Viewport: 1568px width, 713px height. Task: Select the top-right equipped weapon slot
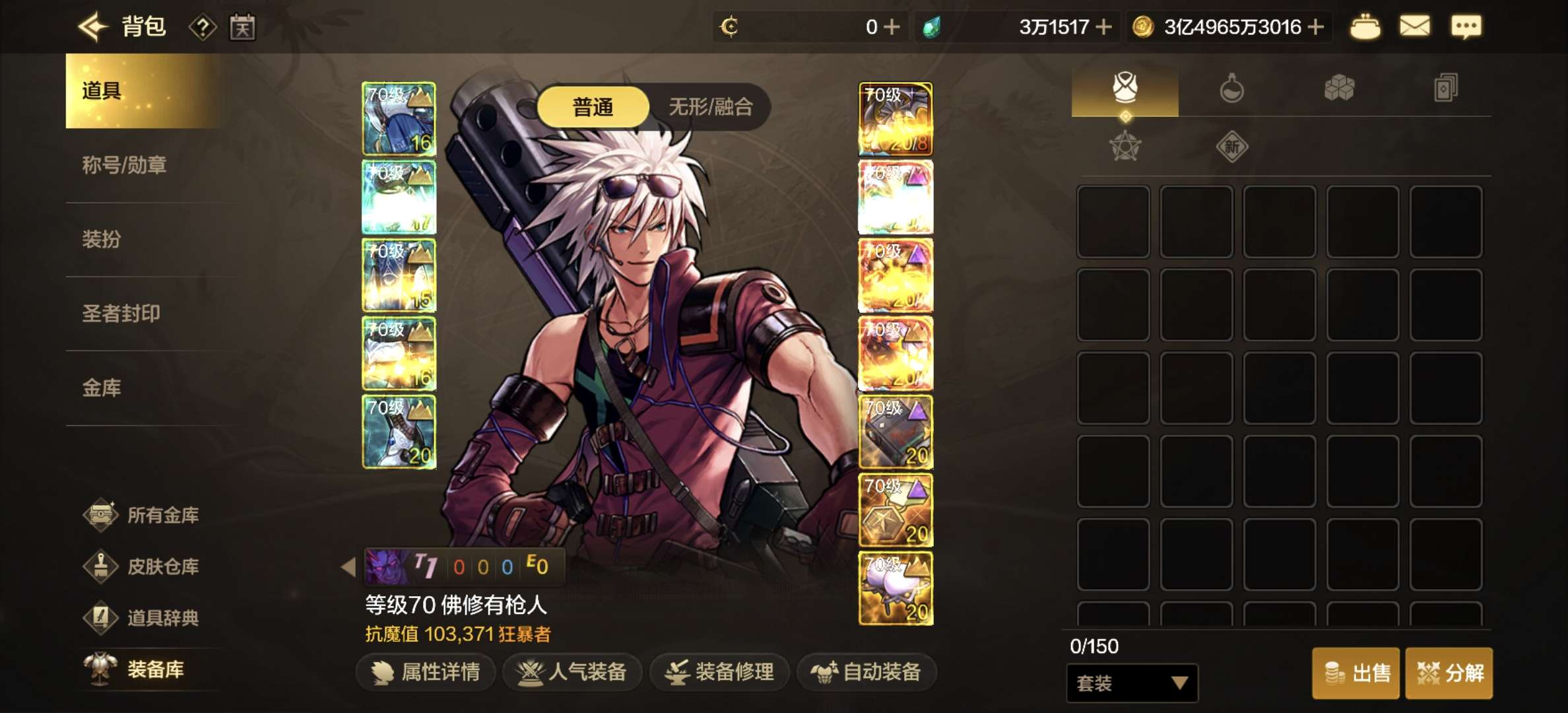tap(896, 119)
